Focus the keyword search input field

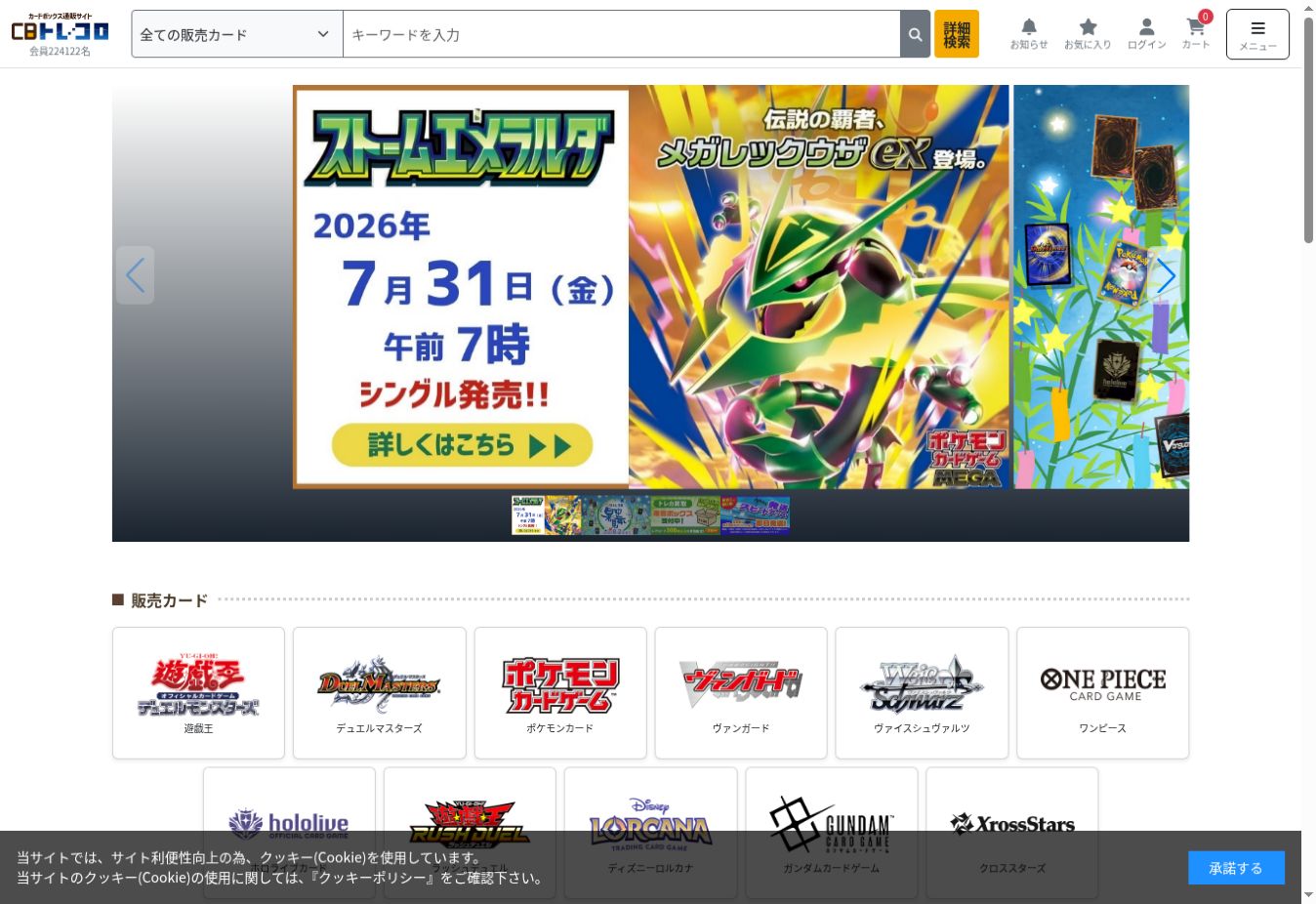coord(621,34)
